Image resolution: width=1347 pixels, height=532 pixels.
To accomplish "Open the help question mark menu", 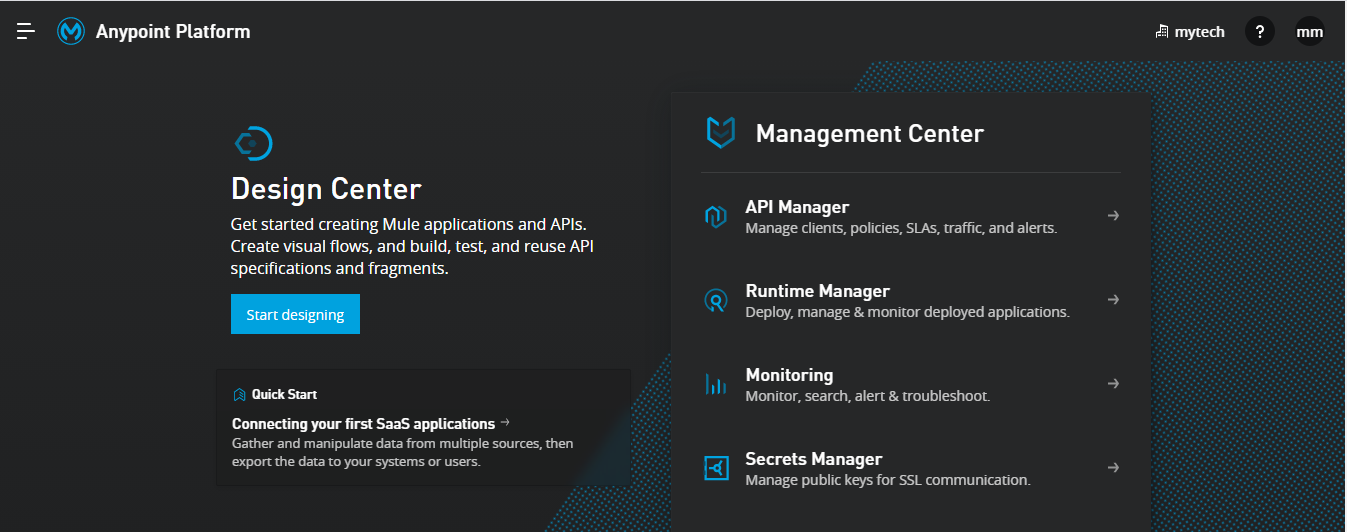I will (x=1260, y=32).
